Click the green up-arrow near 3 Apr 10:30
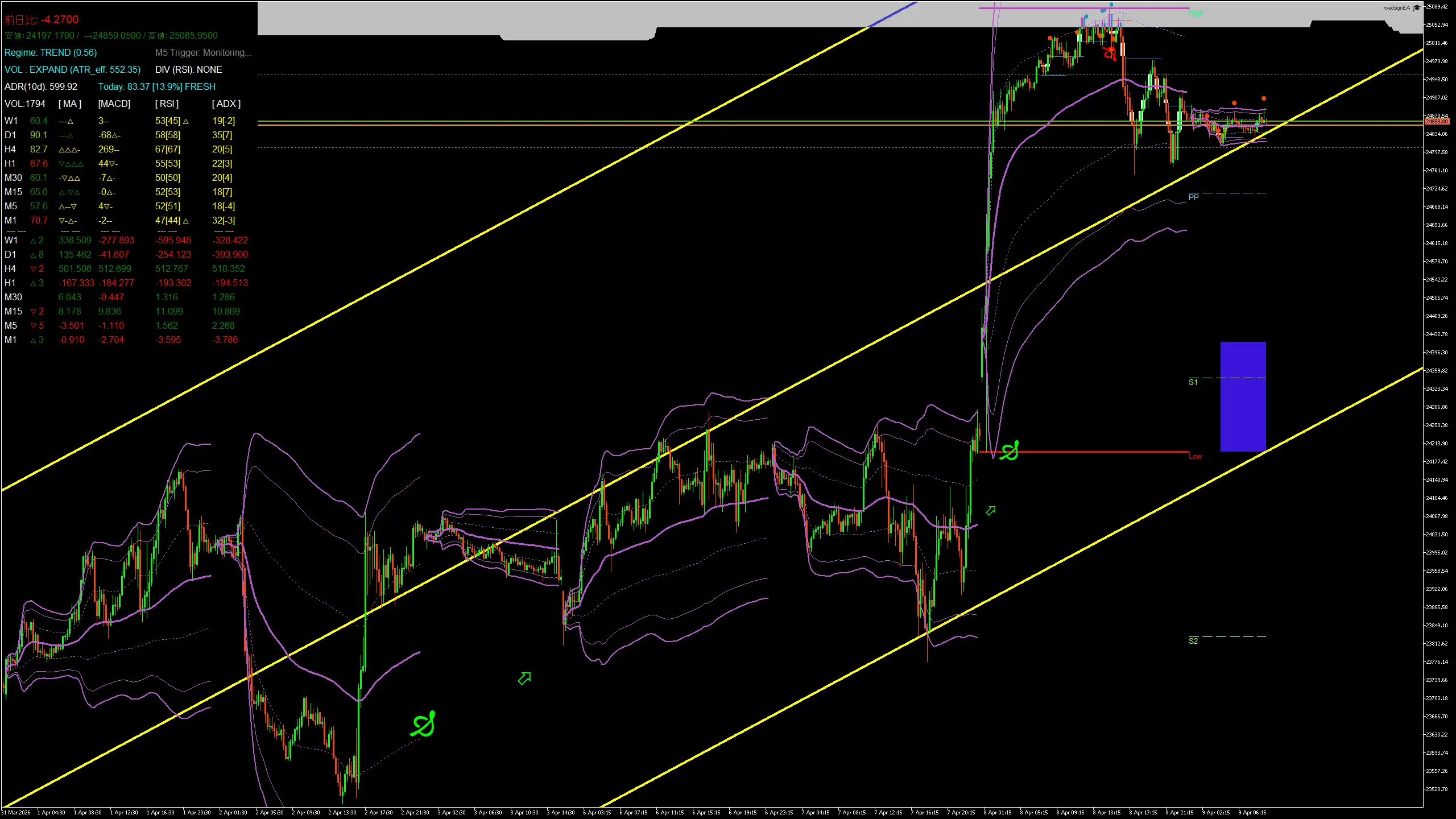This screenshot has width=1456, height=819. (x=524, y=678)
